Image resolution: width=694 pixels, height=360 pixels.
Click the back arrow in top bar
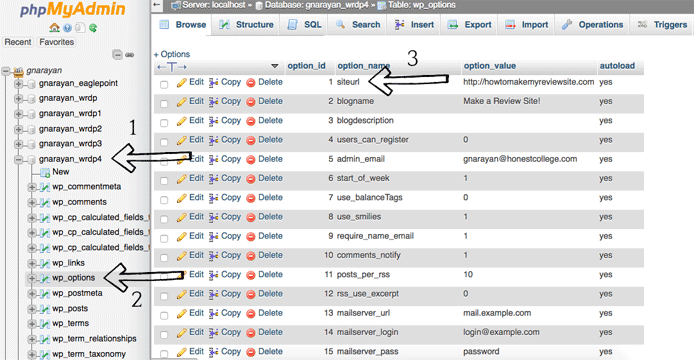pyautogui.click(x=157, y=5)
